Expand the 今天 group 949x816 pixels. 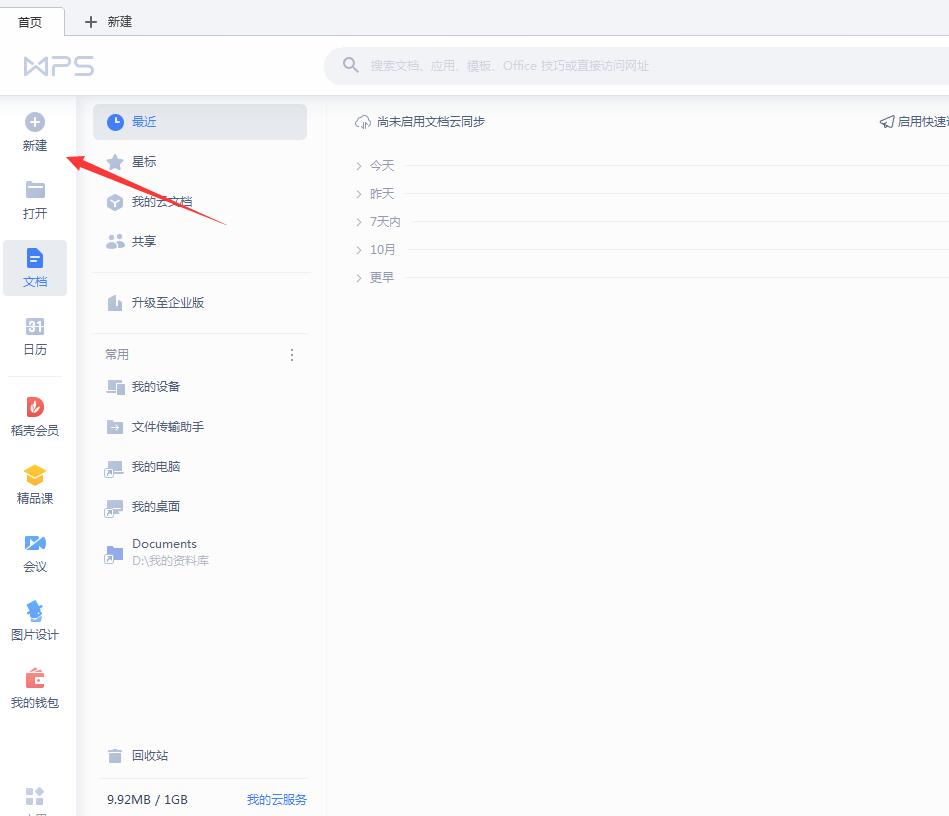(x=381, y=165)
